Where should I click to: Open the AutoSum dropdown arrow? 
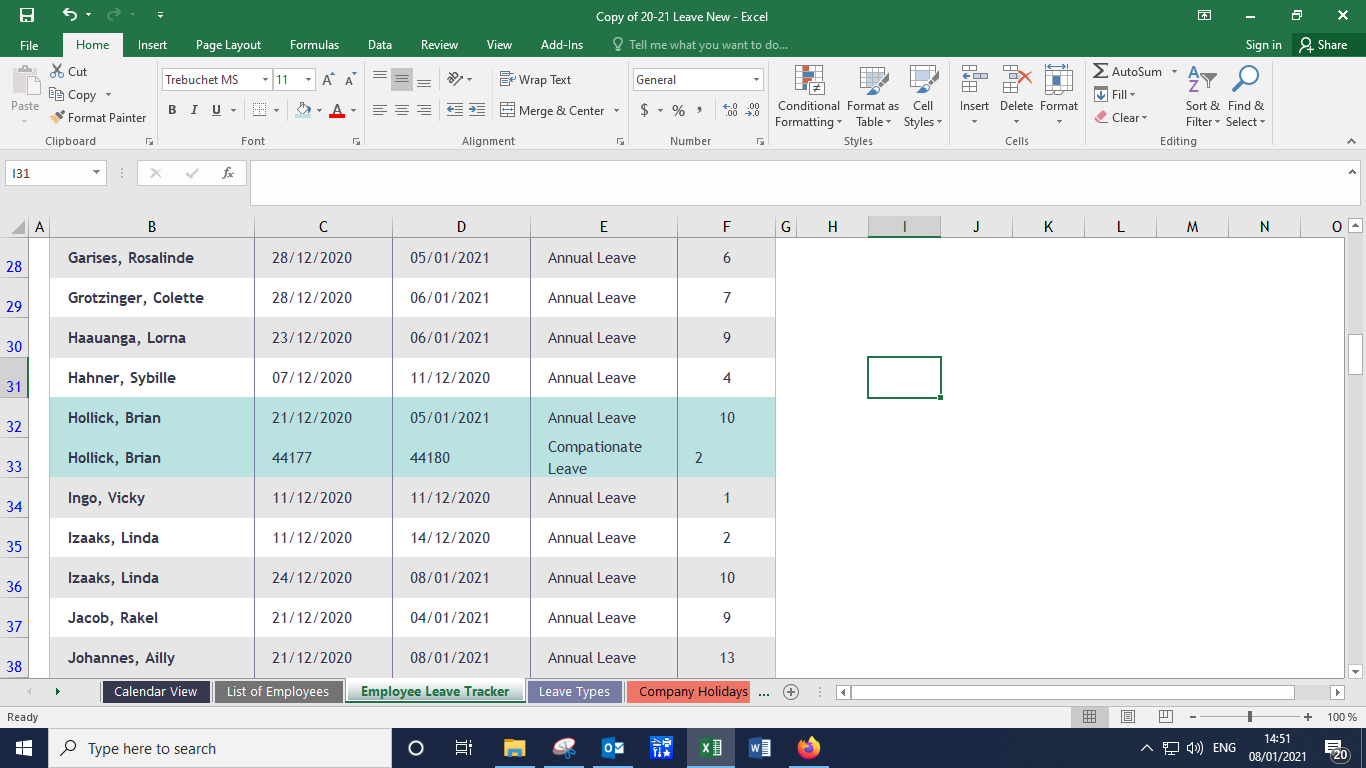[x=1174, y=72]
